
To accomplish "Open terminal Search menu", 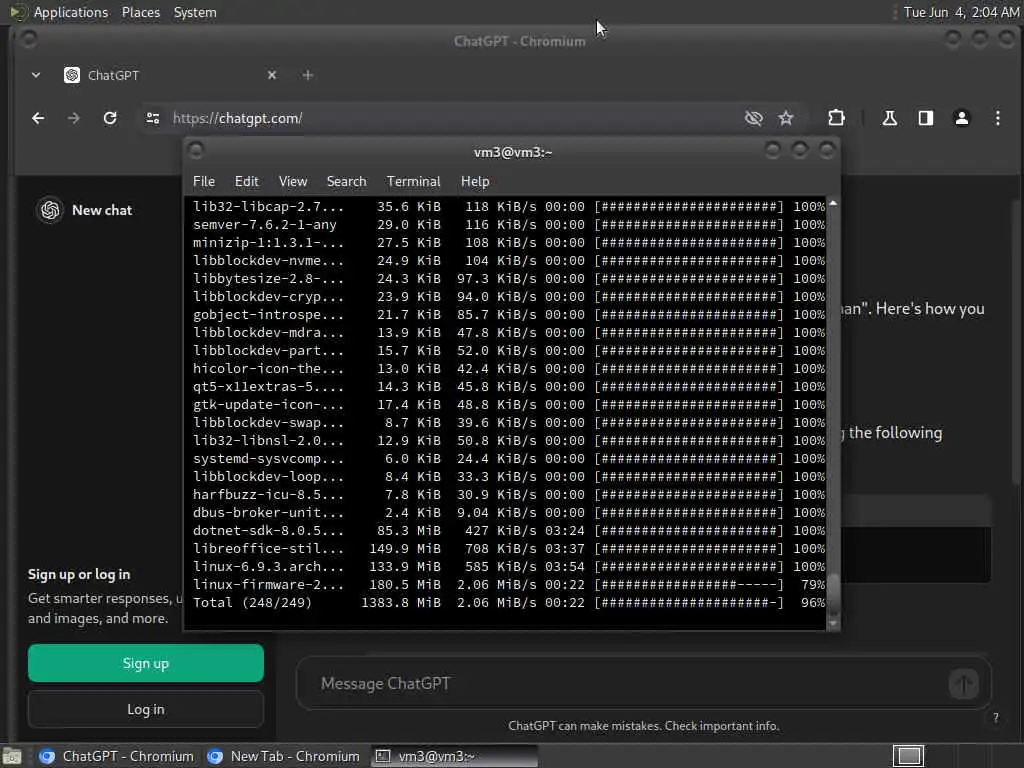I will (x=346, y=182).
